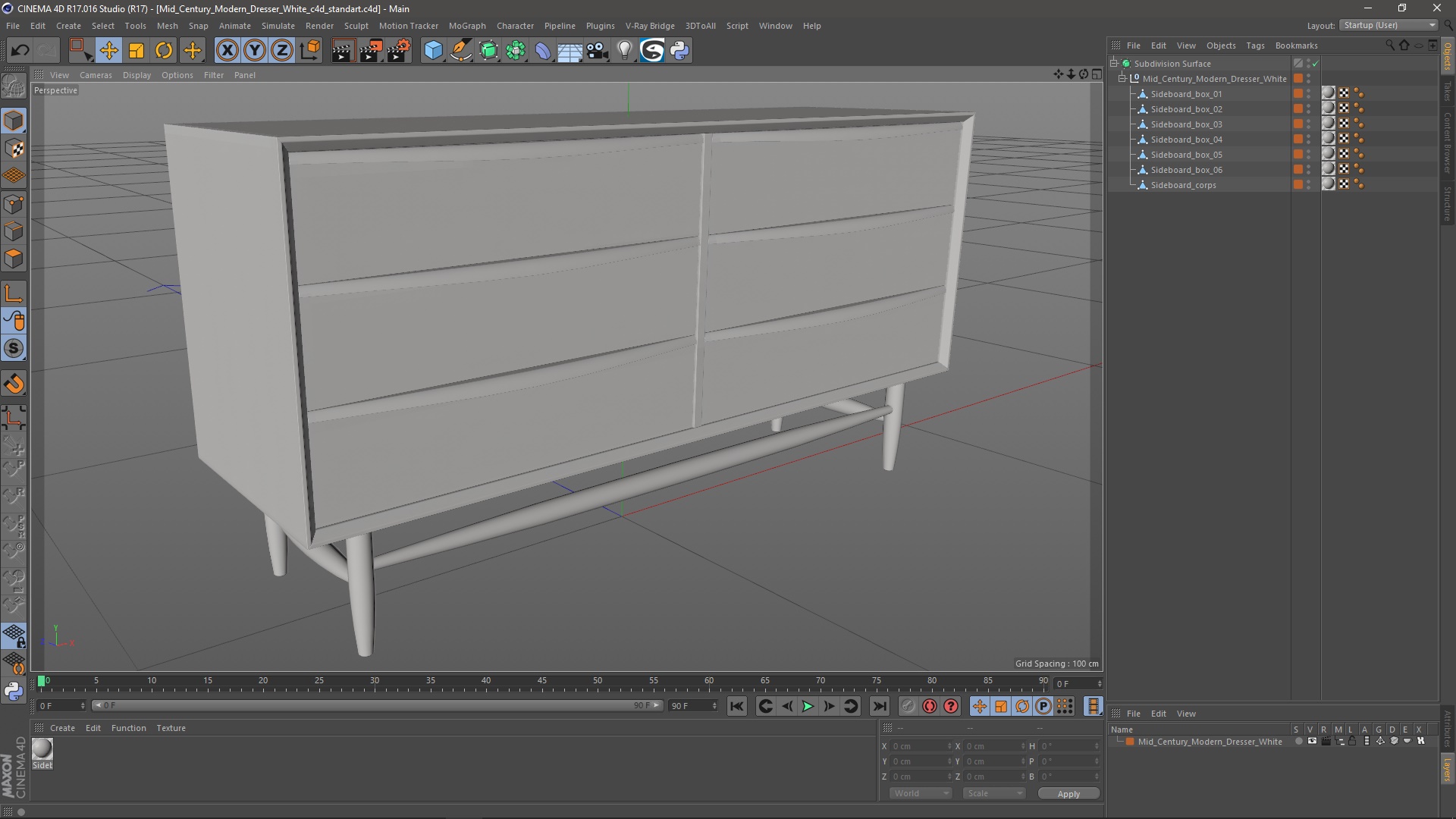Click the Apply button in coordinates panel
Screen dimensions: 1456x819
[1068, 793]
